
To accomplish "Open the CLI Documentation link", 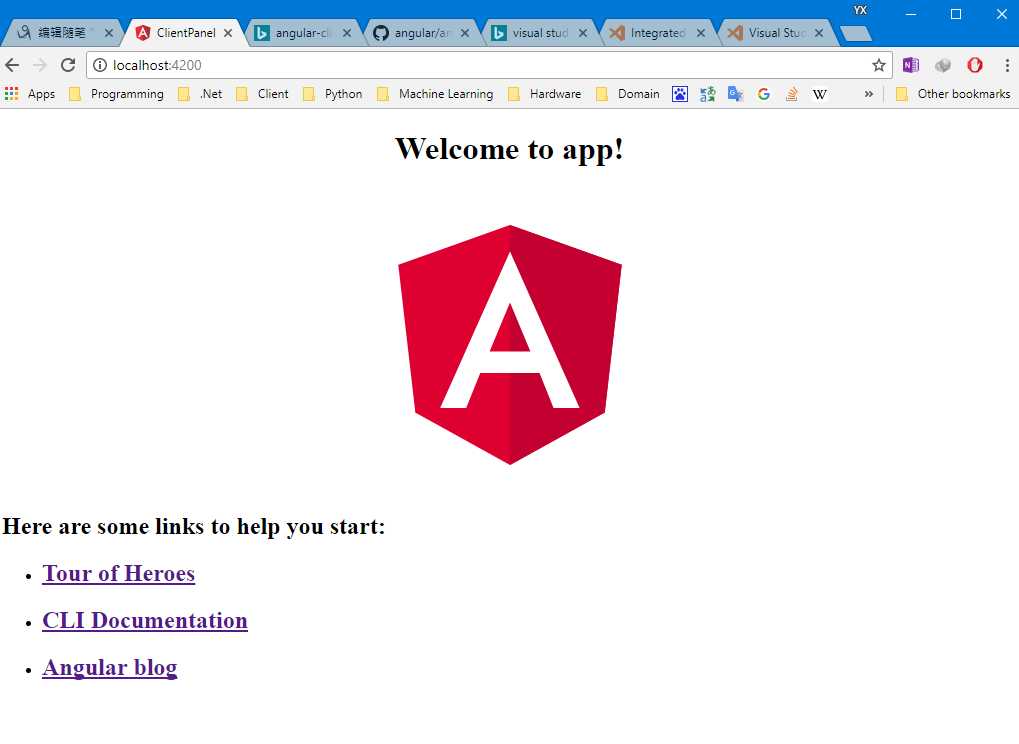I will click(x=145, y=621).
